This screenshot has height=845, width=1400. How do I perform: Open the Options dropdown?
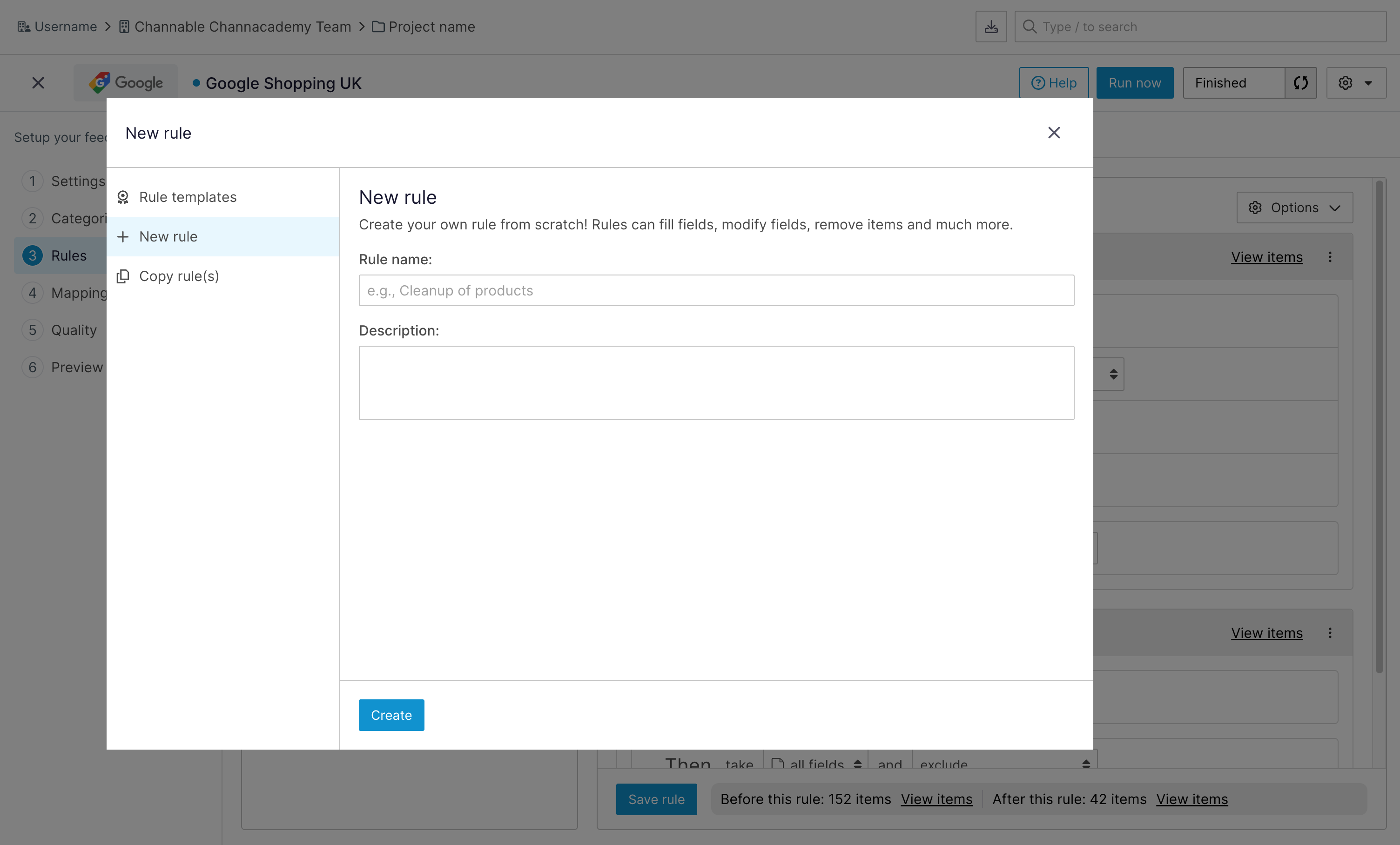pyautogui.click(x=1294, y=208)
